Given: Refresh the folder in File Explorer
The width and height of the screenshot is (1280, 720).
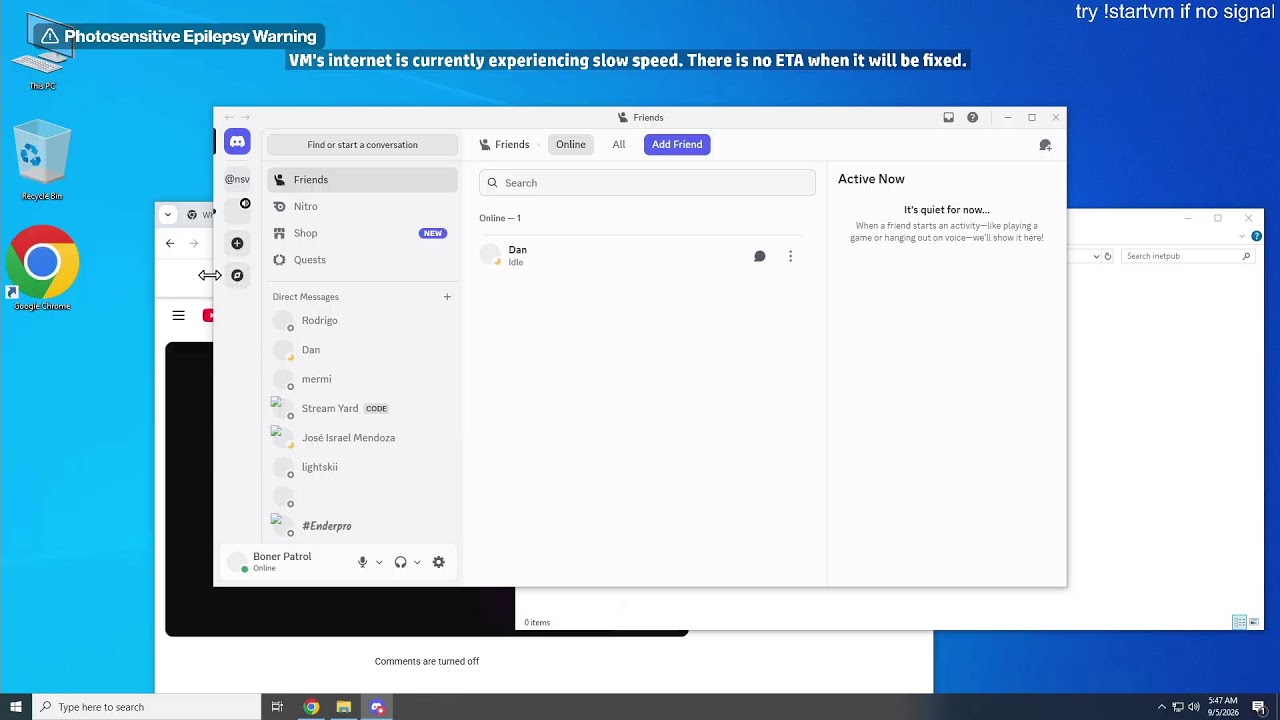Looking at the screenshot, I should click(1108, 256).
